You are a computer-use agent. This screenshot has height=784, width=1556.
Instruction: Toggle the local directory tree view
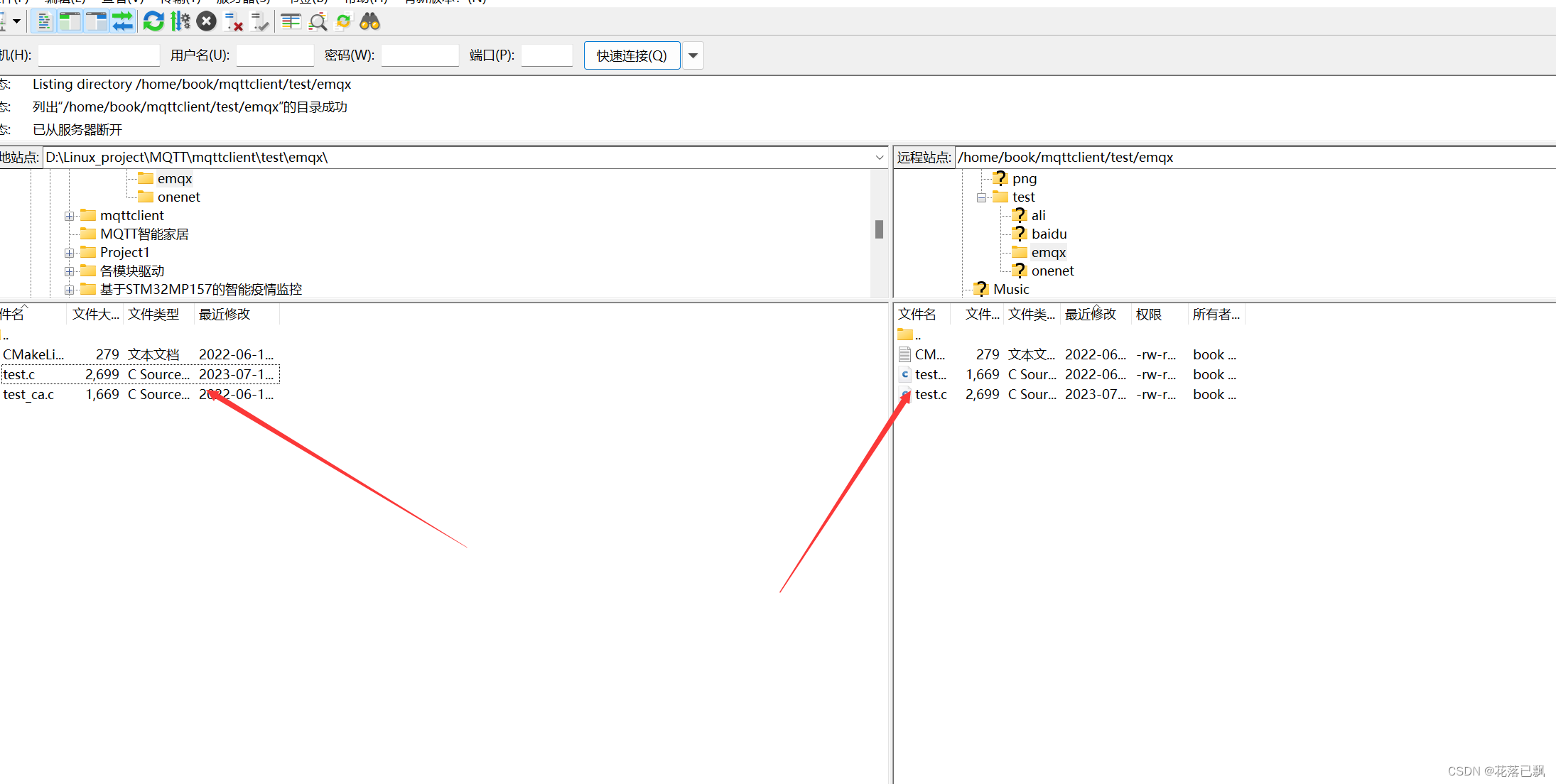pos(70,22)
